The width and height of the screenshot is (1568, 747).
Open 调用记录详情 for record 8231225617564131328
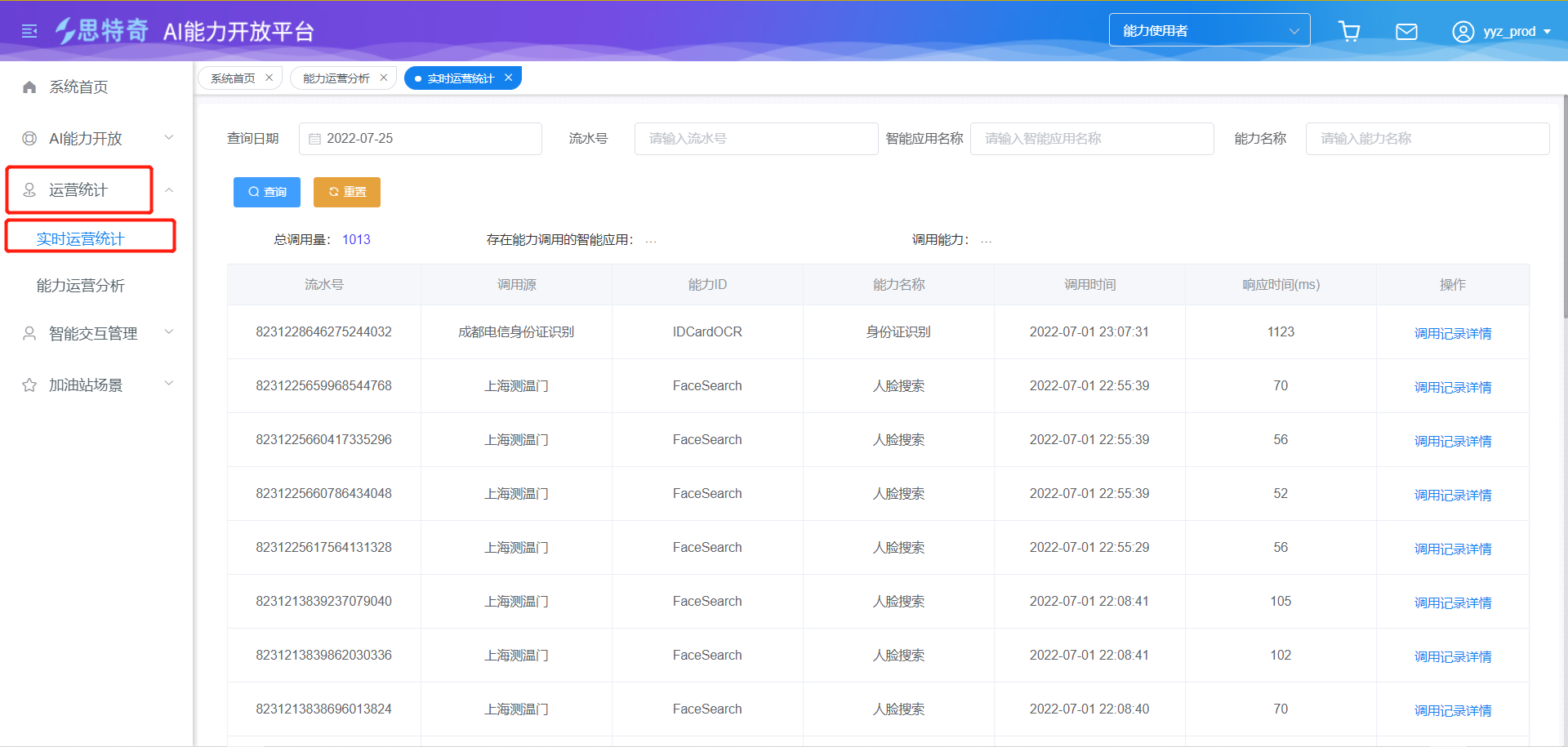pos(1453,549)
